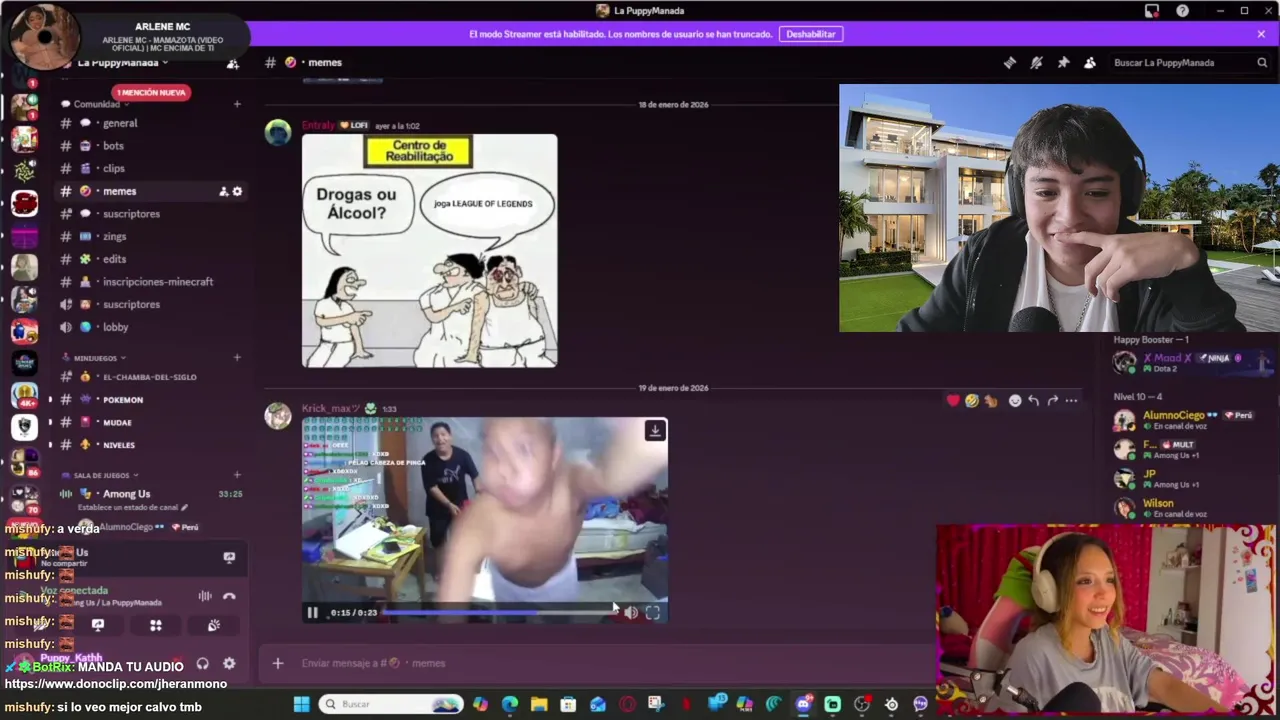Open the Help question mark icon

[x=1183, y=10]
